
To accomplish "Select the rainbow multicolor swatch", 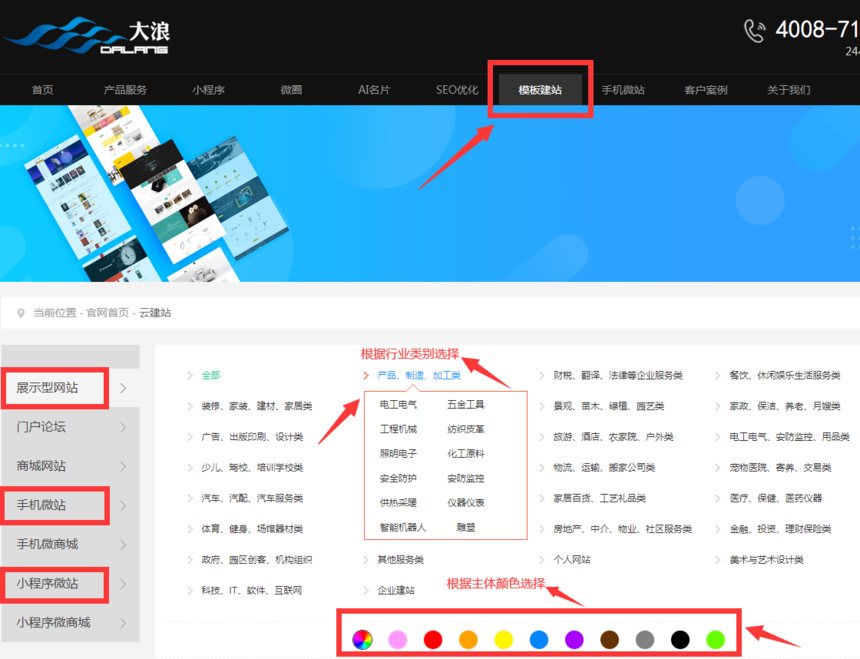I will click(x=362, y=639).
